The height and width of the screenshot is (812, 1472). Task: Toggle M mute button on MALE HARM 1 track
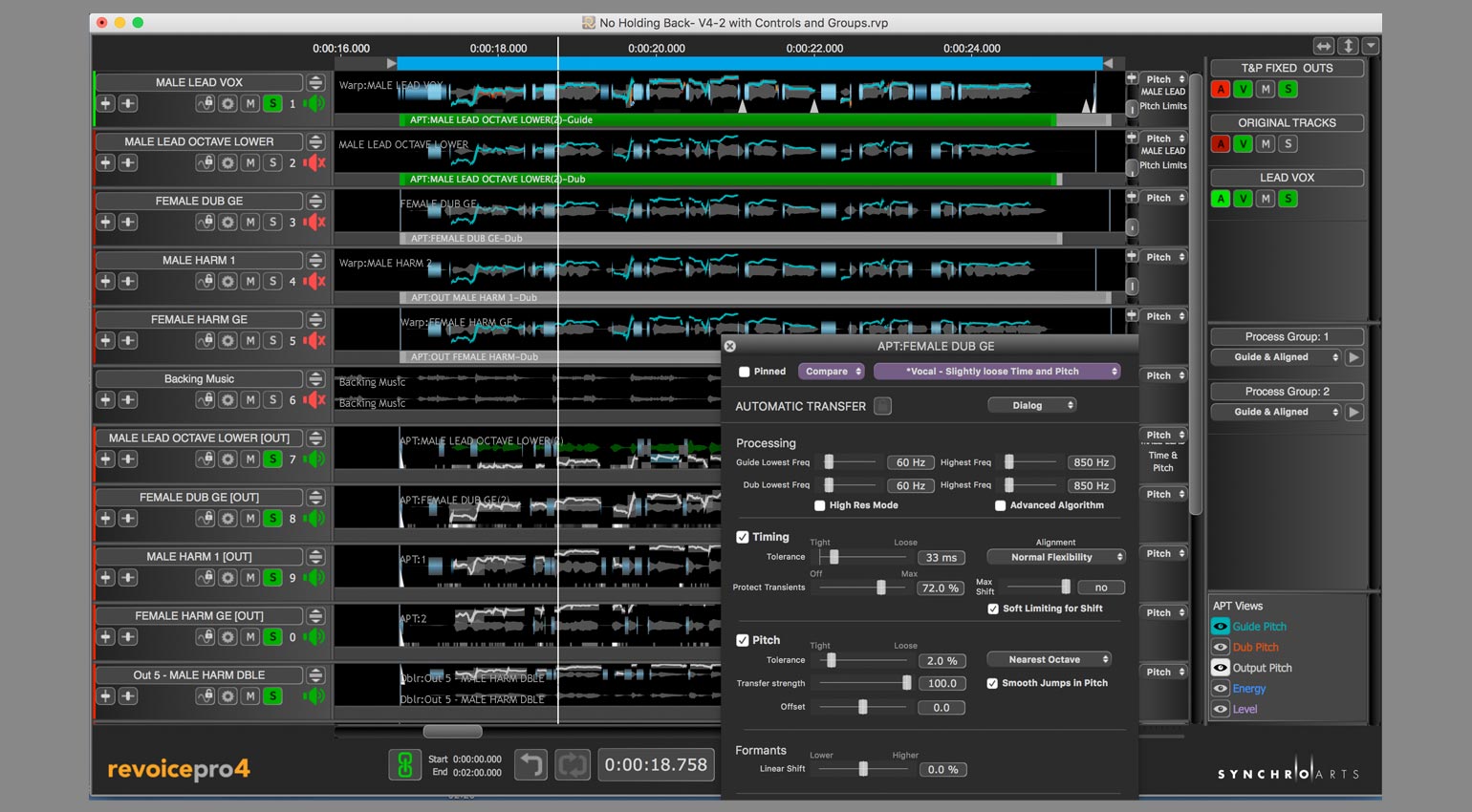coord(250,281)
